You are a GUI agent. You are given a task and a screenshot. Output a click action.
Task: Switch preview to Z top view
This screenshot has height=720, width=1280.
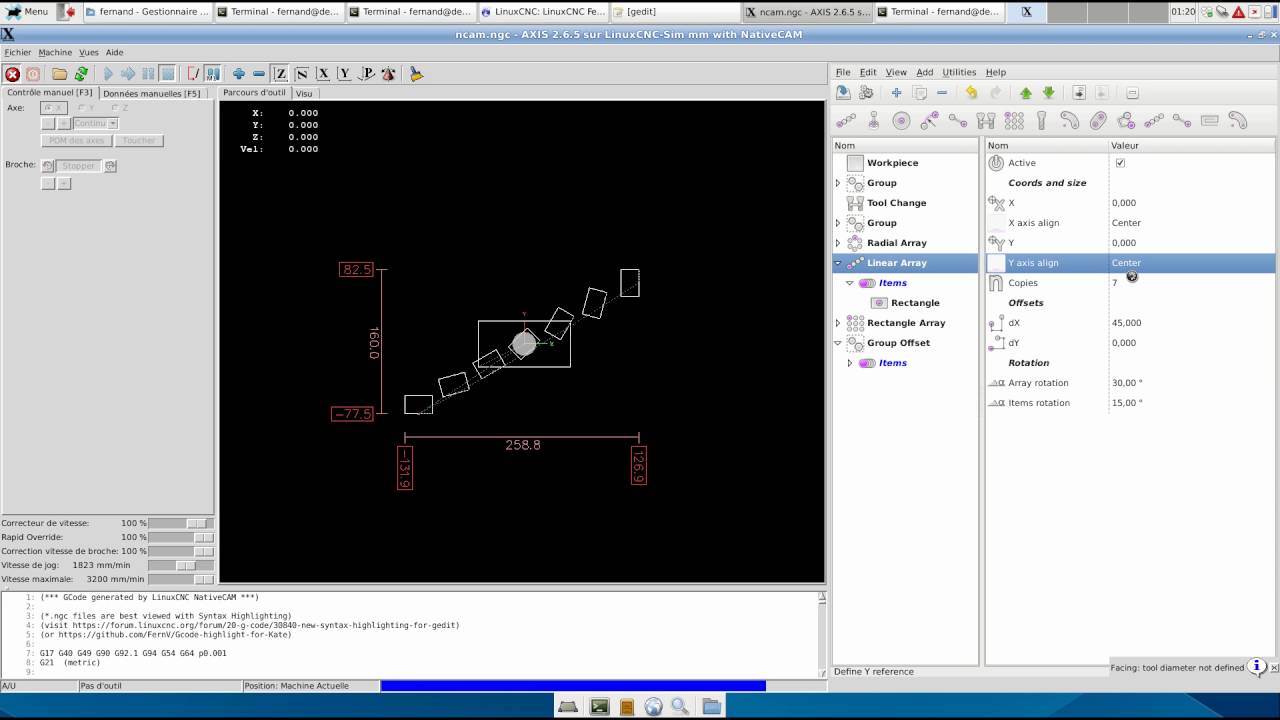(280, 74)
